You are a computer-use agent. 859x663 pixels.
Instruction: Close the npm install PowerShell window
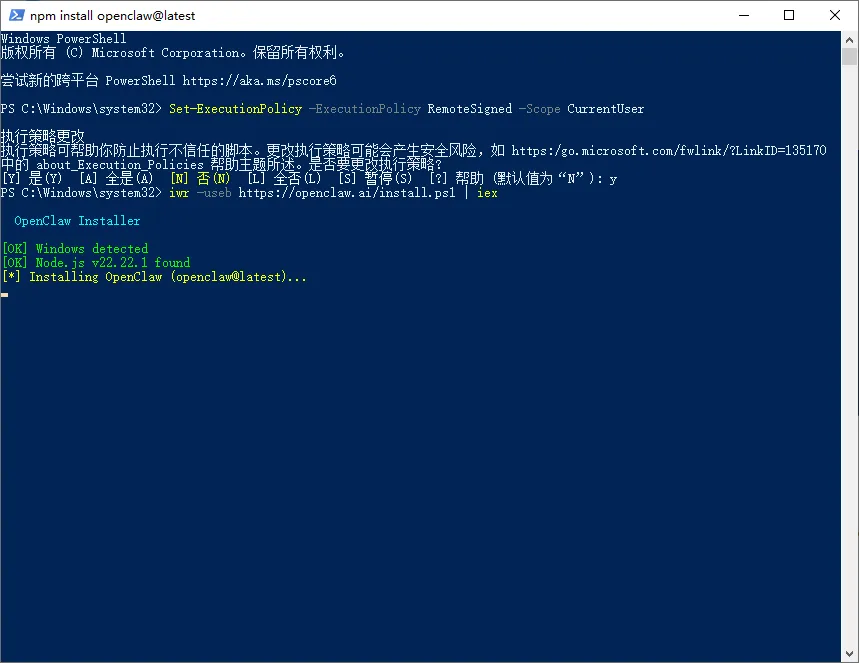(835, 15)
